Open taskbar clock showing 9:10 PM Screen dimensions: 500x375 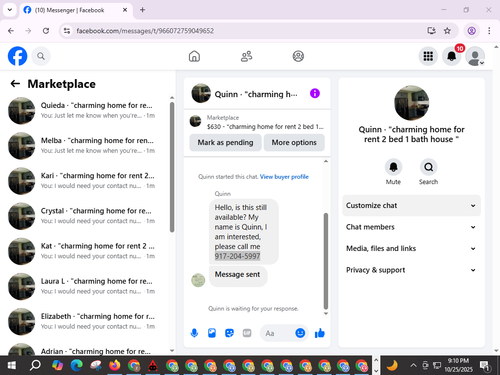[458, 365]
